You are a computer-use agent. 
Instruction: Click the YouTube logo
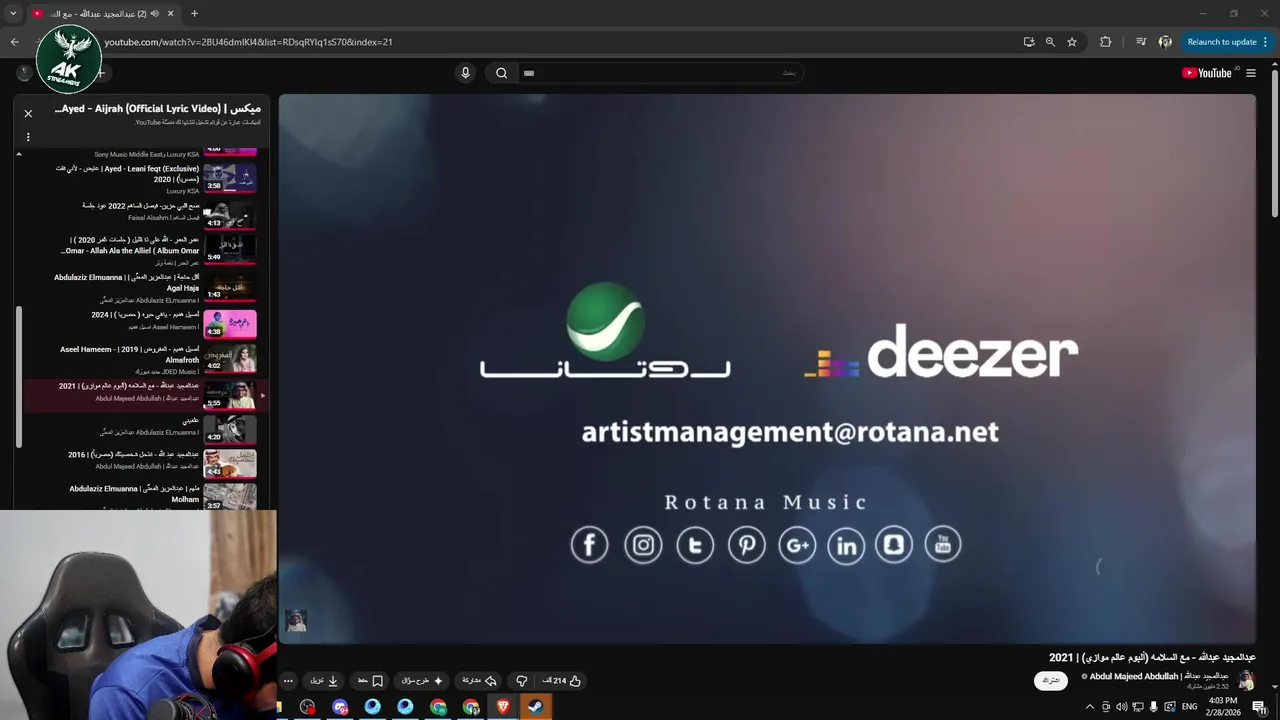click(1206, 73)
